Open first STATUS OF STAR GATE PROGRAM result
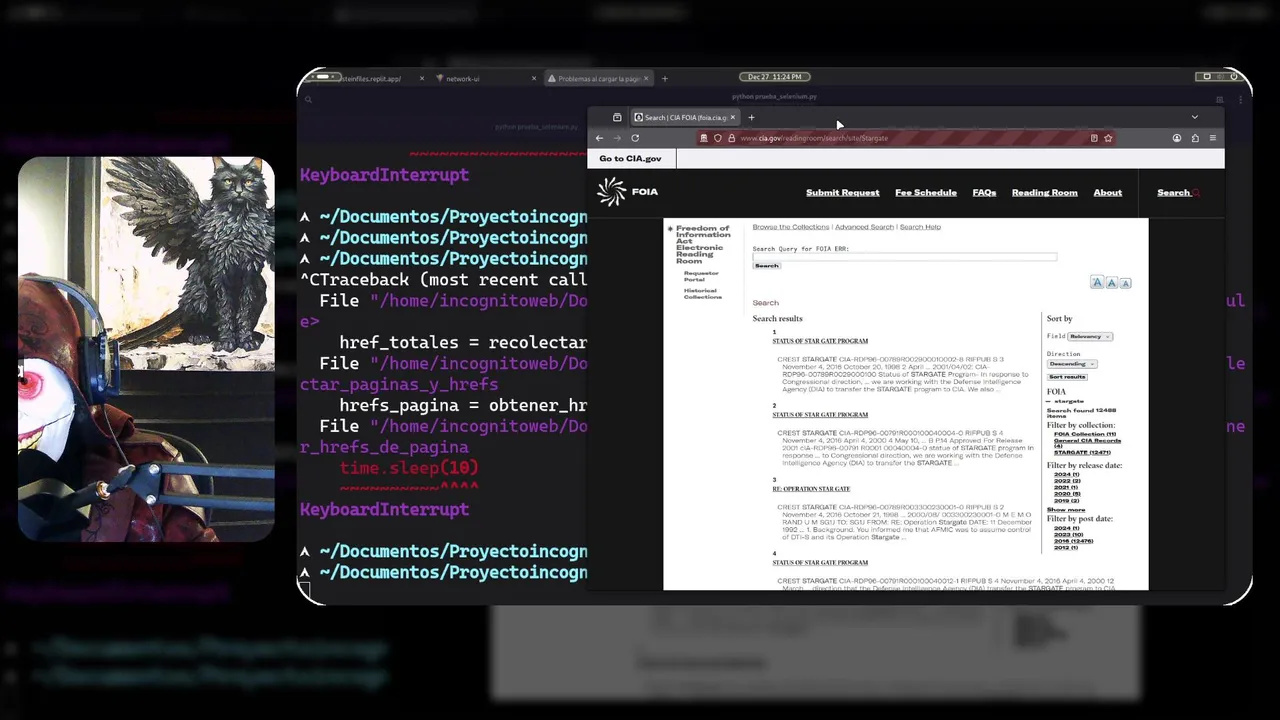This screenshot has height=720, width=1280. [820, 341]
